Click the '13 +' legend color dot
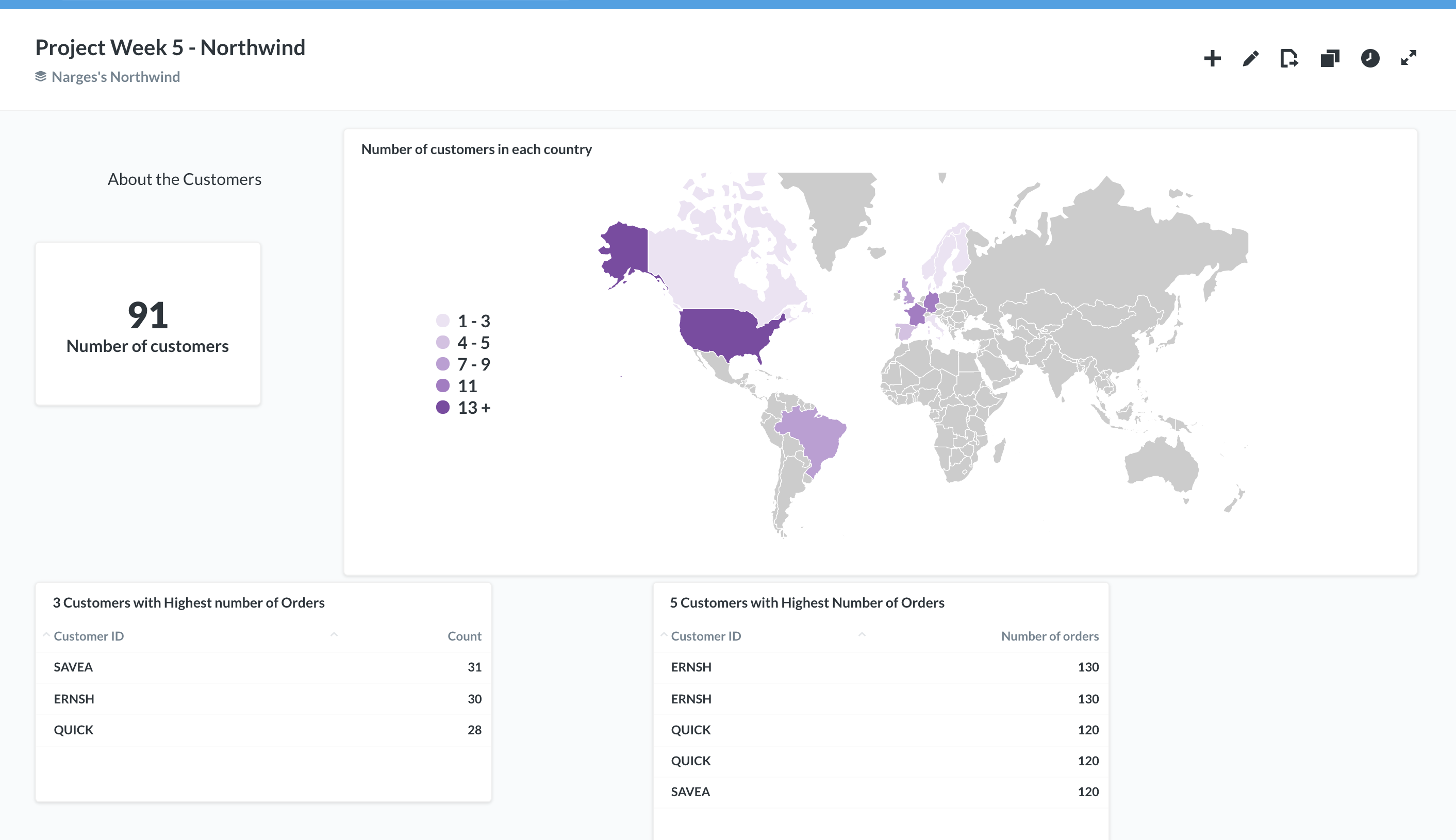 click(443, 407)
